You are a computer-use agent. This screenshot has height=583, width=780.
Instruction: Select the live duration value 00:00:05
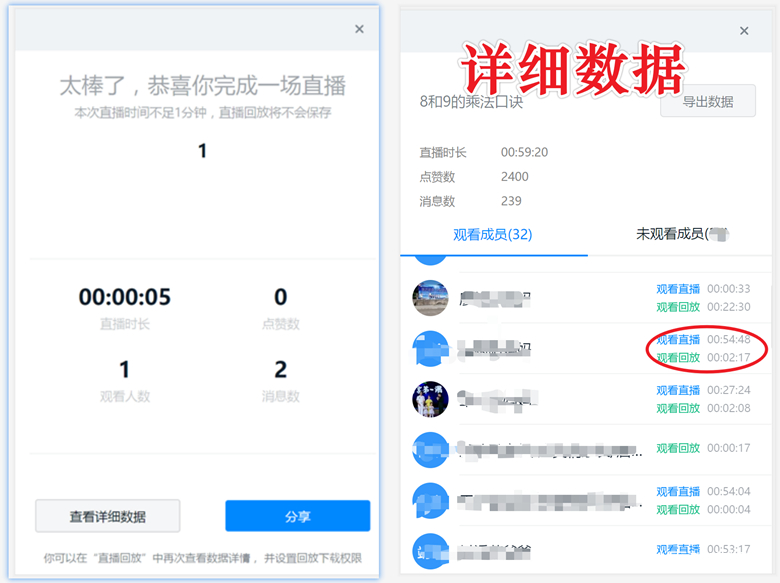pos(124,297)
